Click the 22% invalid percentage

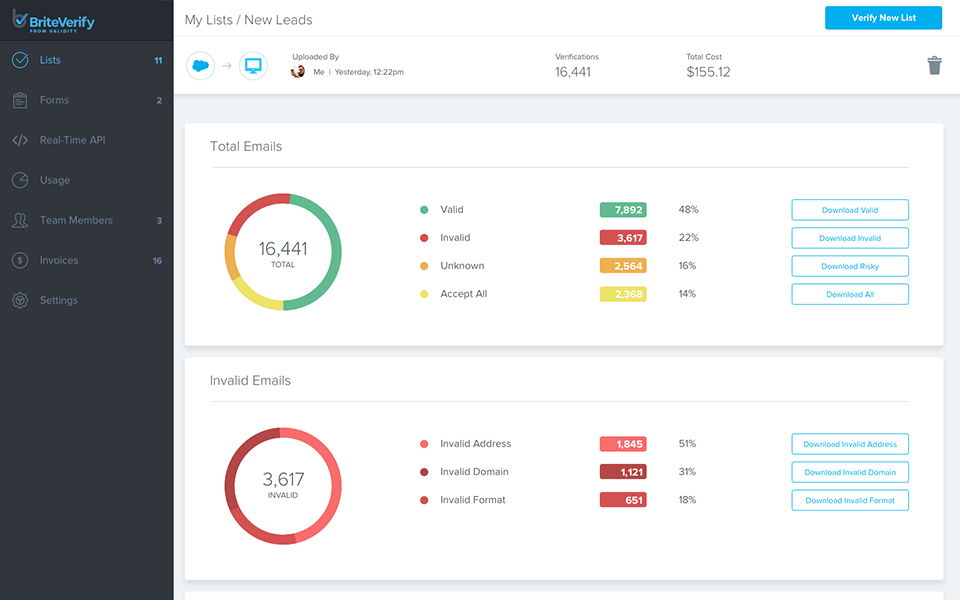tap(688, 238)
